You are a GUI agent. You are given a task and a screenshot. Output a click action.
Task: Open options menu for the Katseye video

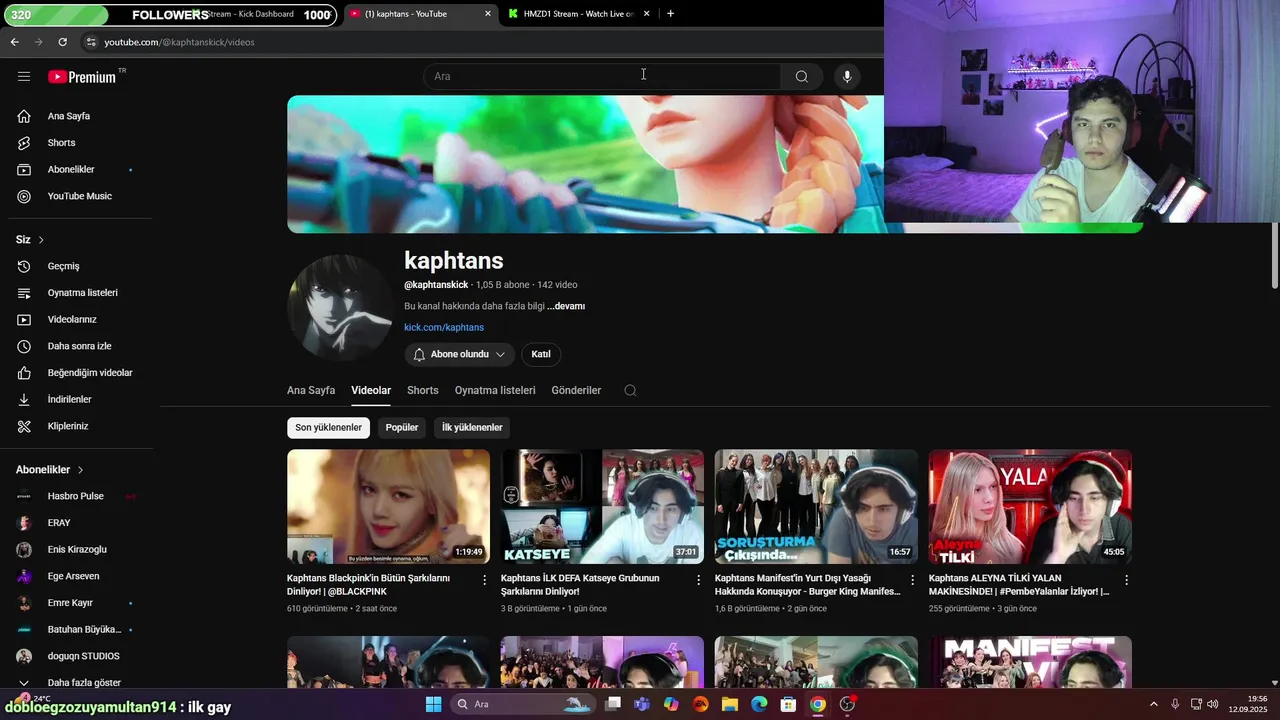(699, 580)
